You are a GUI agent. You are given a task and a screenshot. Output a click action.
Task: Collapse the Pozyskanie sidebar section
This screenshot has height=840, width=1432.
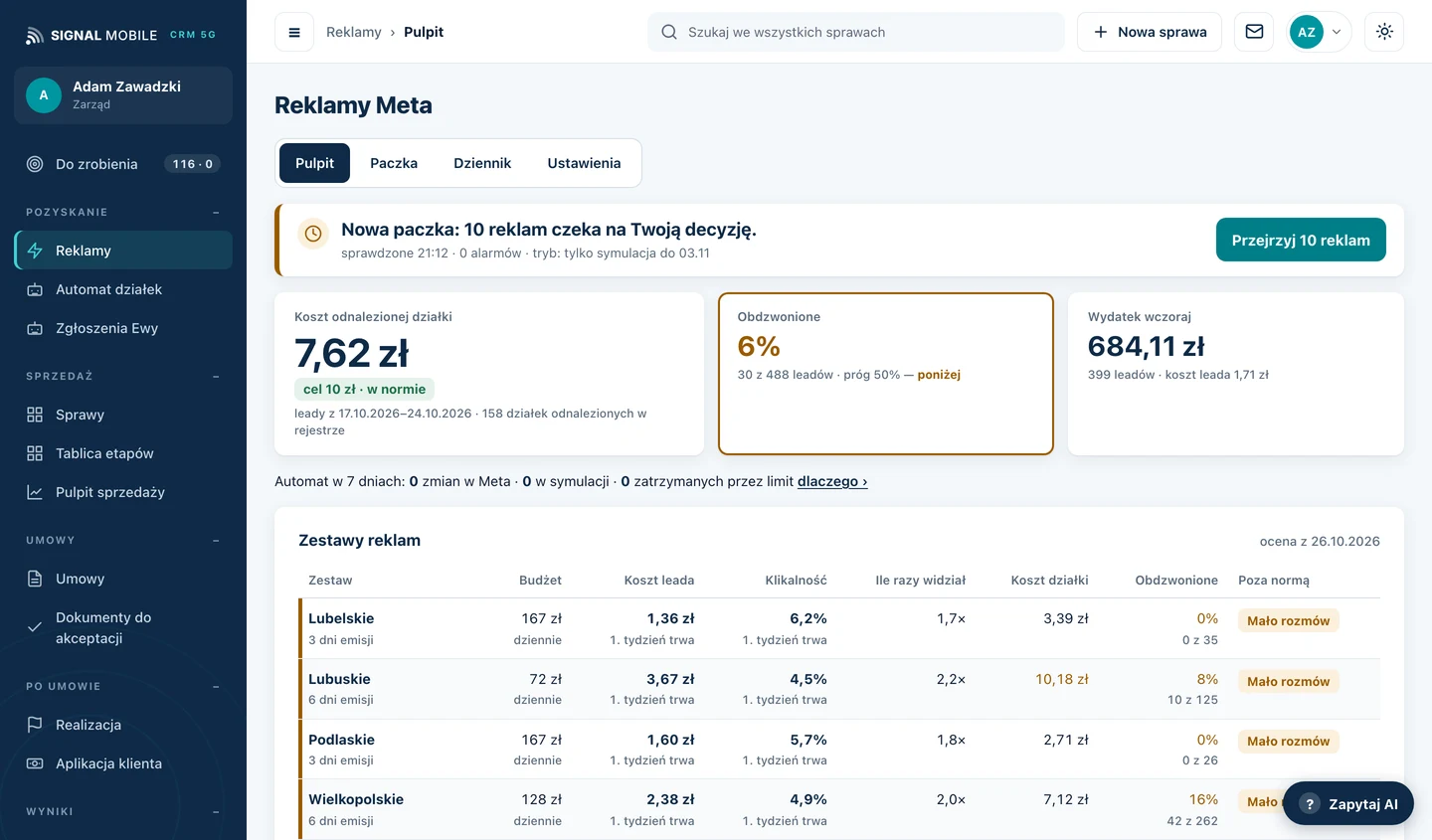(216, 212)
